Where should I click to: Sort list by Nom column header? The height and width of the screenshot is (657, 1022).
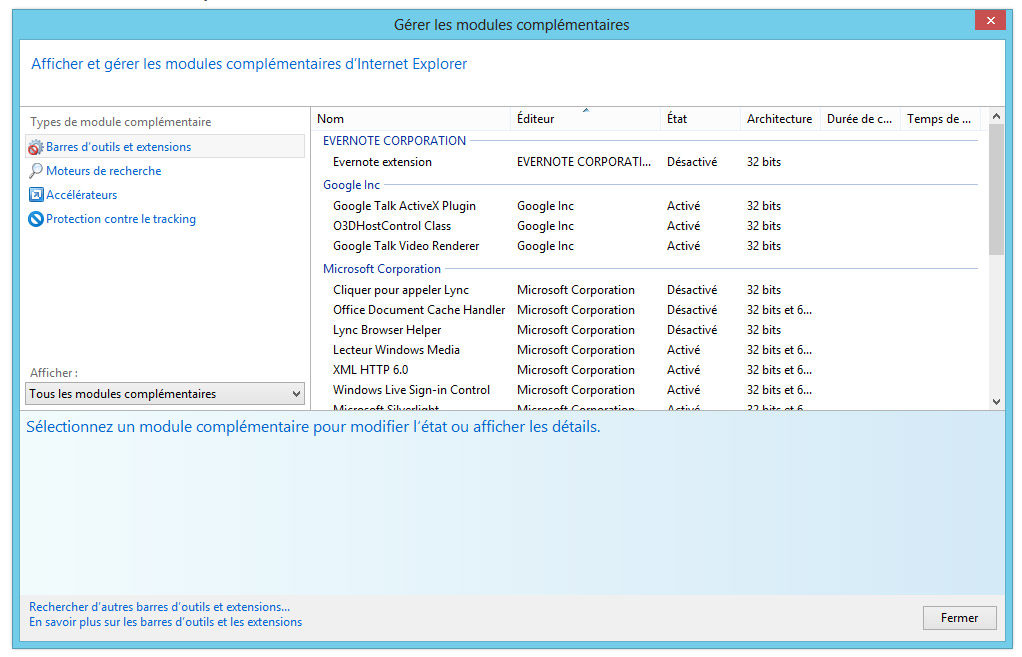click(411, 119)
